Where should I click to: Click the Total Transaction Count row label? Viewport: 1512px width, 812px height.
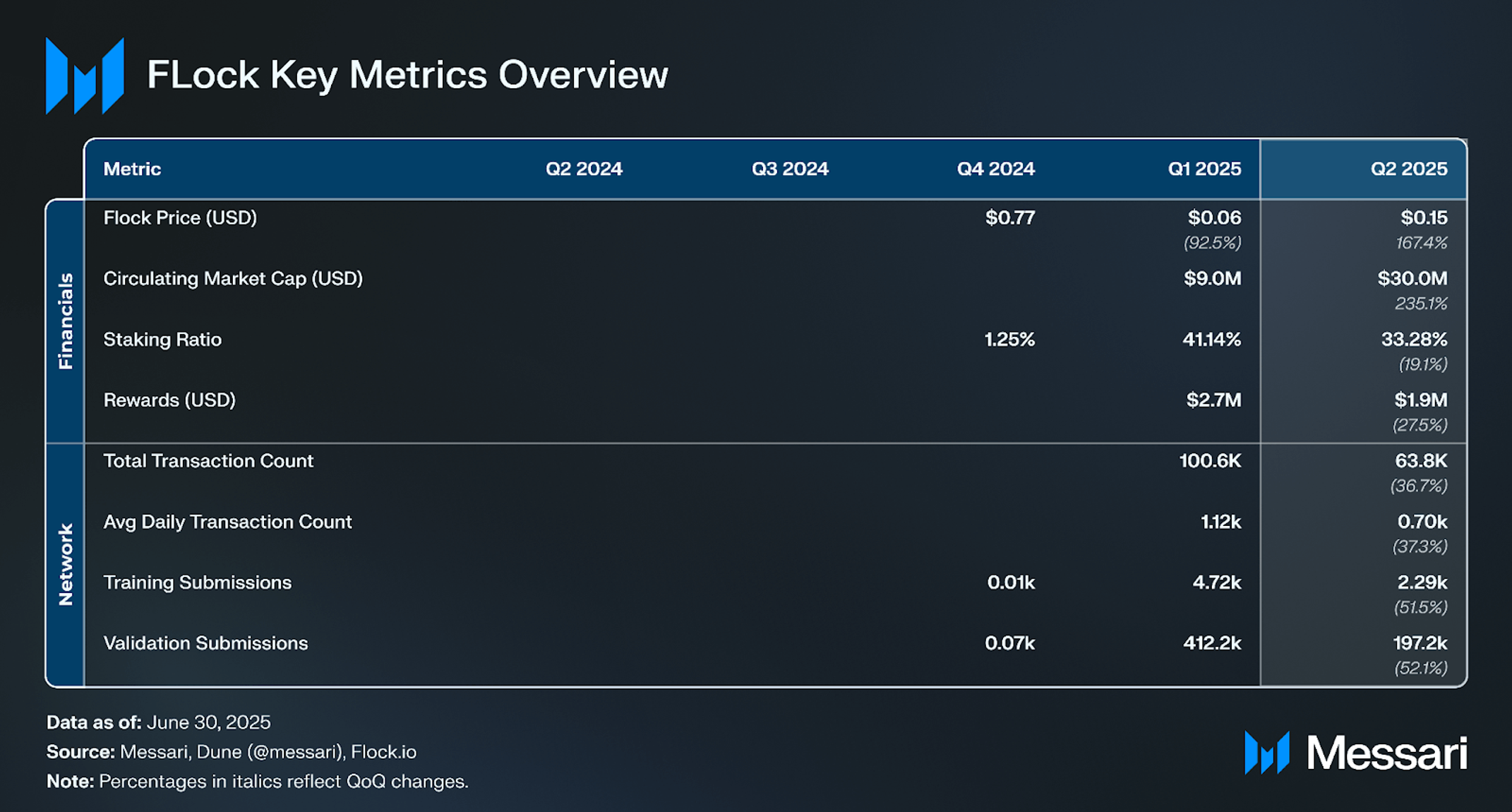[208, 461]
